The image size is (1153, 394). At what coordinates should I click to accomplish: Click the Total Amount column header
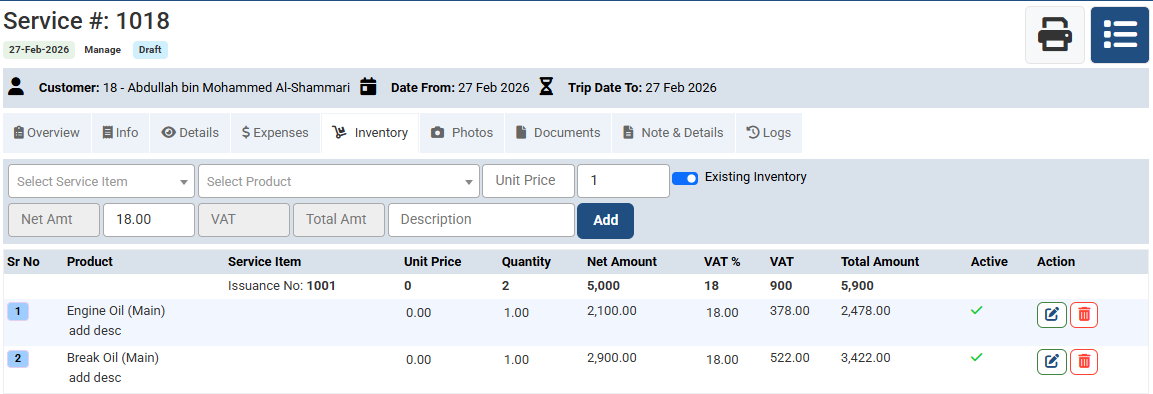click(x=880, y=262)
